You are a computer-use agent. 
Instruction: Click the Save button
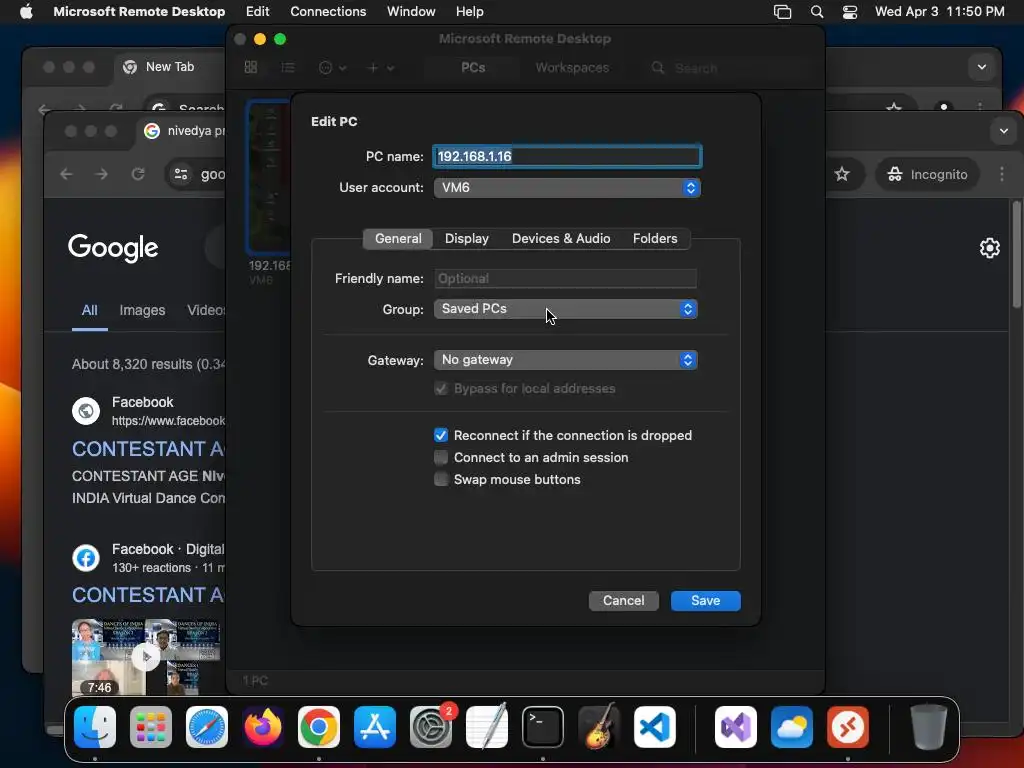[x=705, y=601]
